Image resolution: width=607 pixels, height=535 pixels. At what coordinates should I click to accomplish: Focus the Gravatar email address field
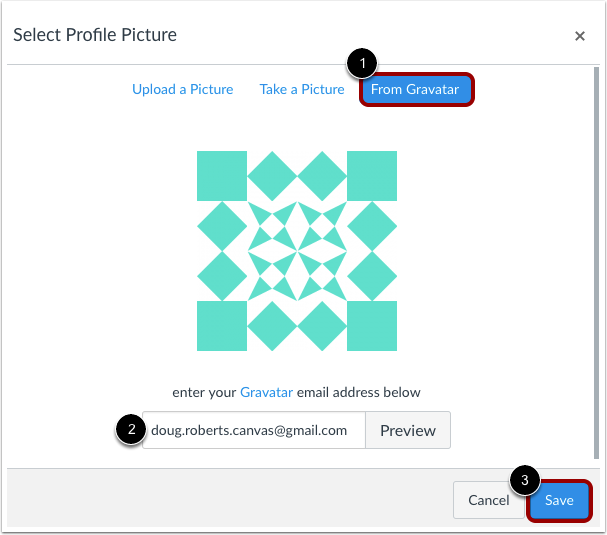[x=254, y=430]
